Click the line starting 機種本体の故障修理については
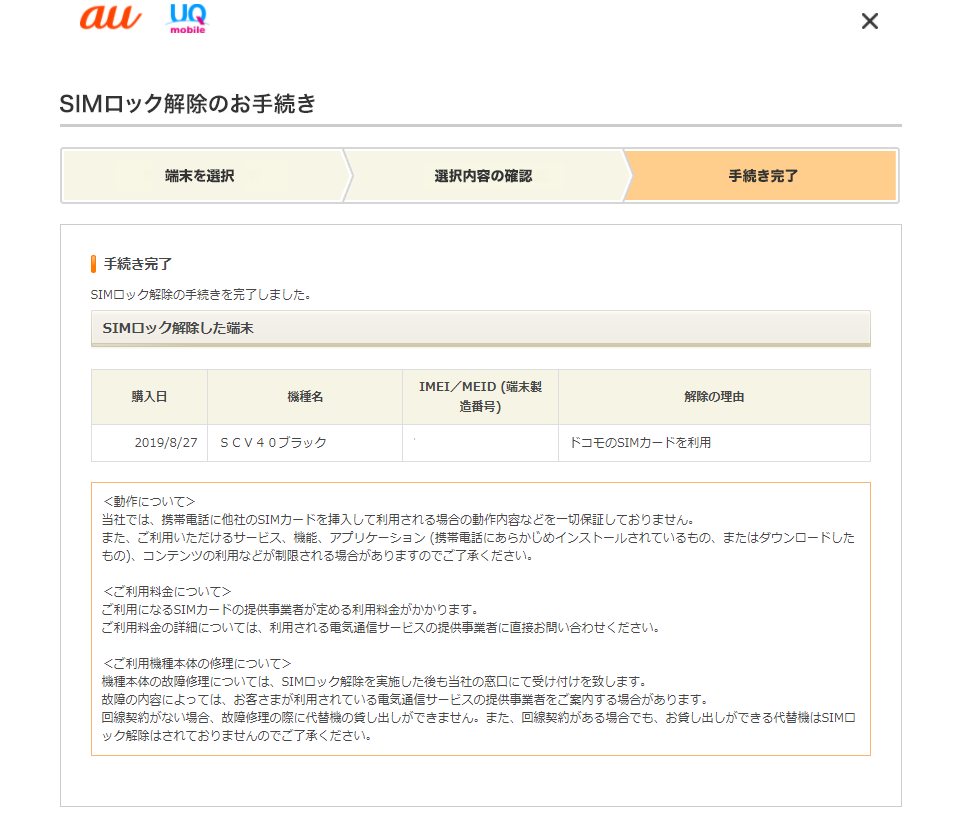The height and width of the screenshot is (822, 960). click(375, 681)
